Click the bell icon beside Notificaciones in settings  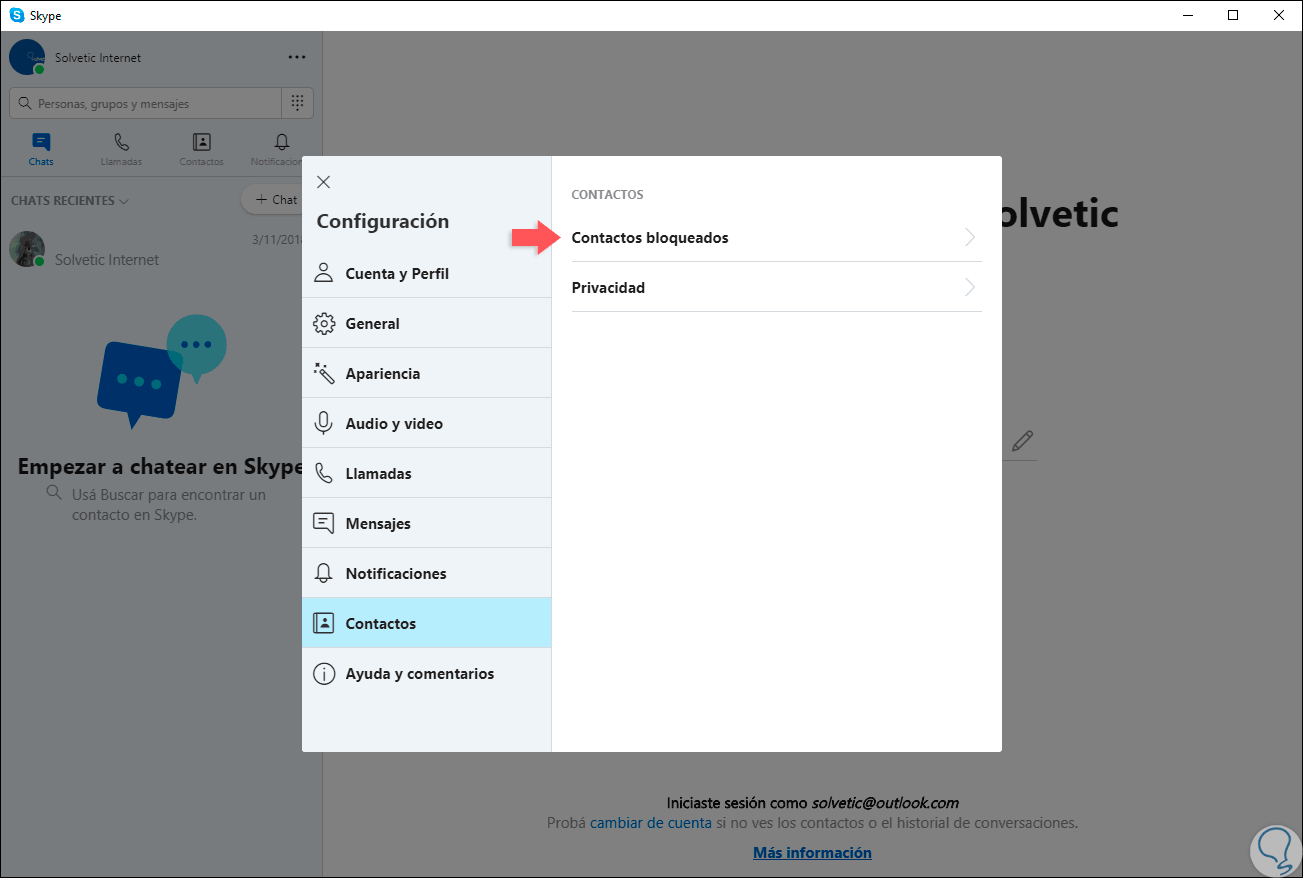pyautogui.click(x=323, y=573)
